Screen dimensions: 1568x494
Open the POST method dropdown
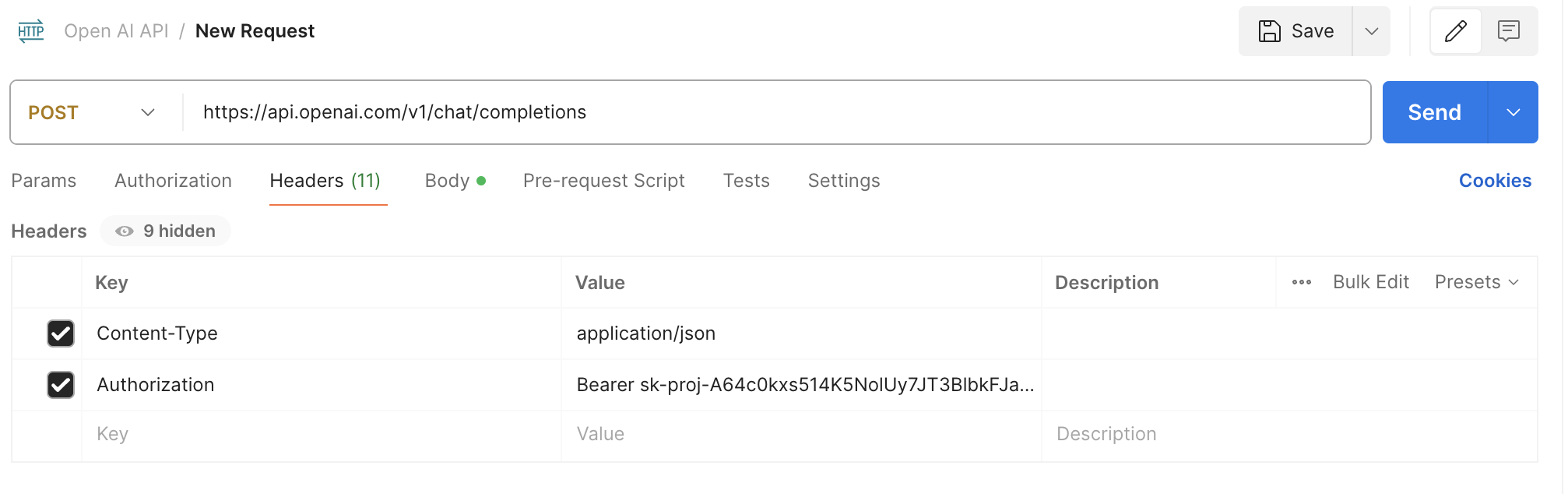(x=92, y=112)
